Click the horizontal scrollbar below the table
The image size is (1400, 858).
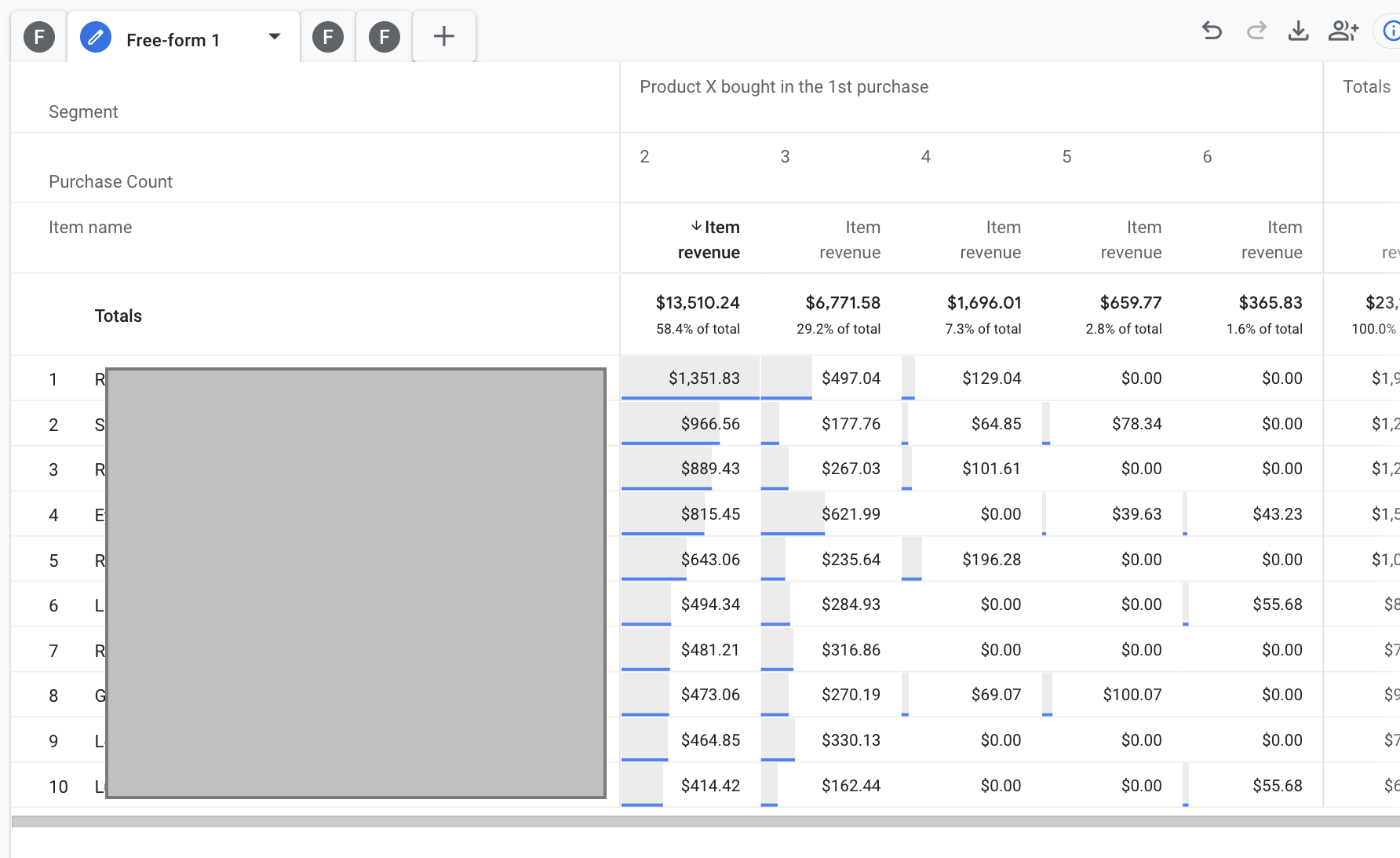click(705, 821)
